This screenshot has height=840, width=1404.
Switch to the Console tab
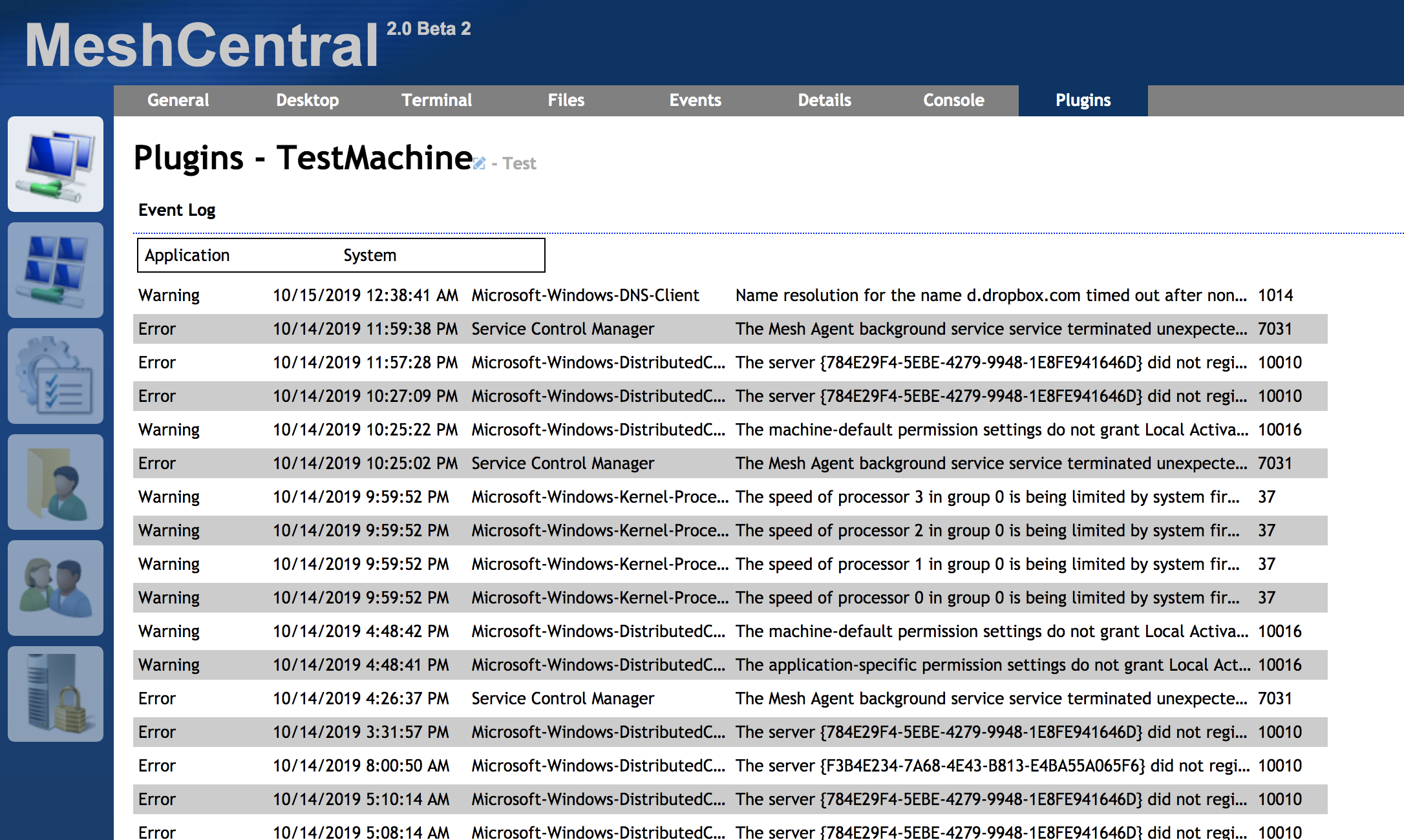(954, 101)
